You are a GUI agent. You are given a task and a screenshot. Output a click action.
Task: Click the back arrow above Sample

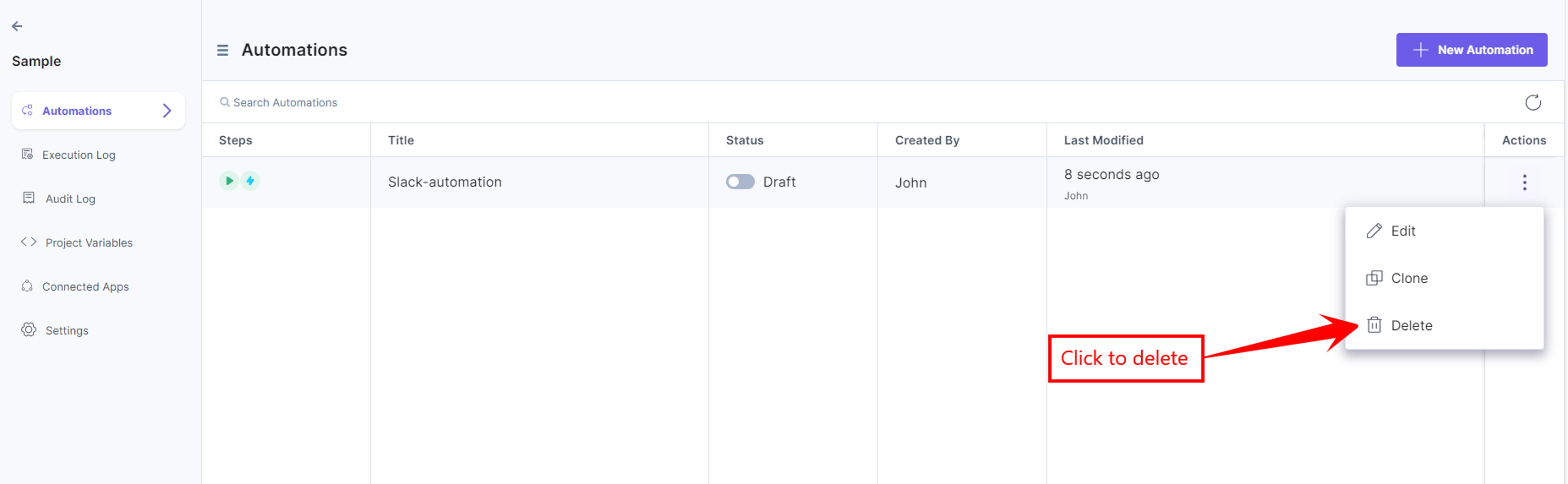point(17,26)
